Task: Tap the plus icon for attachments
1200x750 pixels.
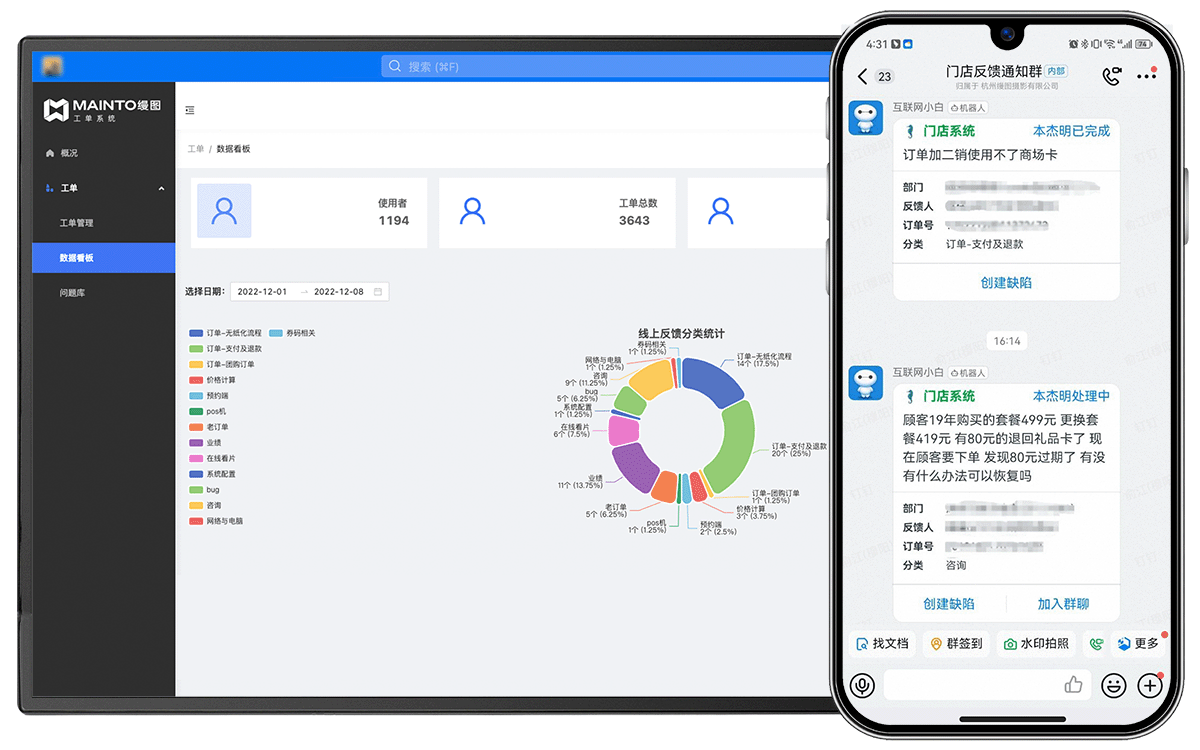Action: tap(1150, 685)
